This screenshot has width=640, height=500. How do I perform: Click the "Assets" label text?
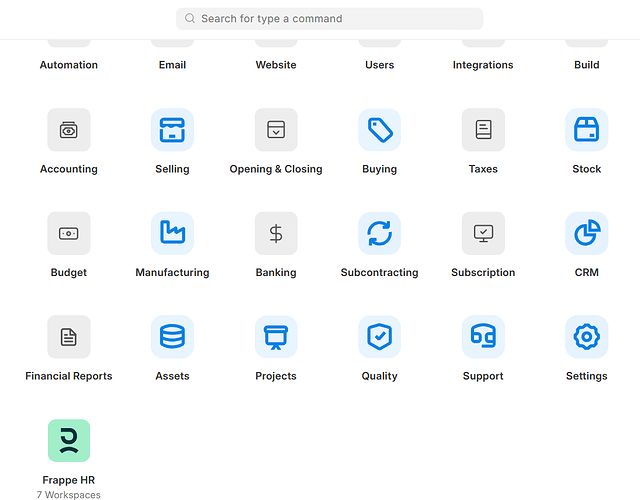tap(172, 376)
